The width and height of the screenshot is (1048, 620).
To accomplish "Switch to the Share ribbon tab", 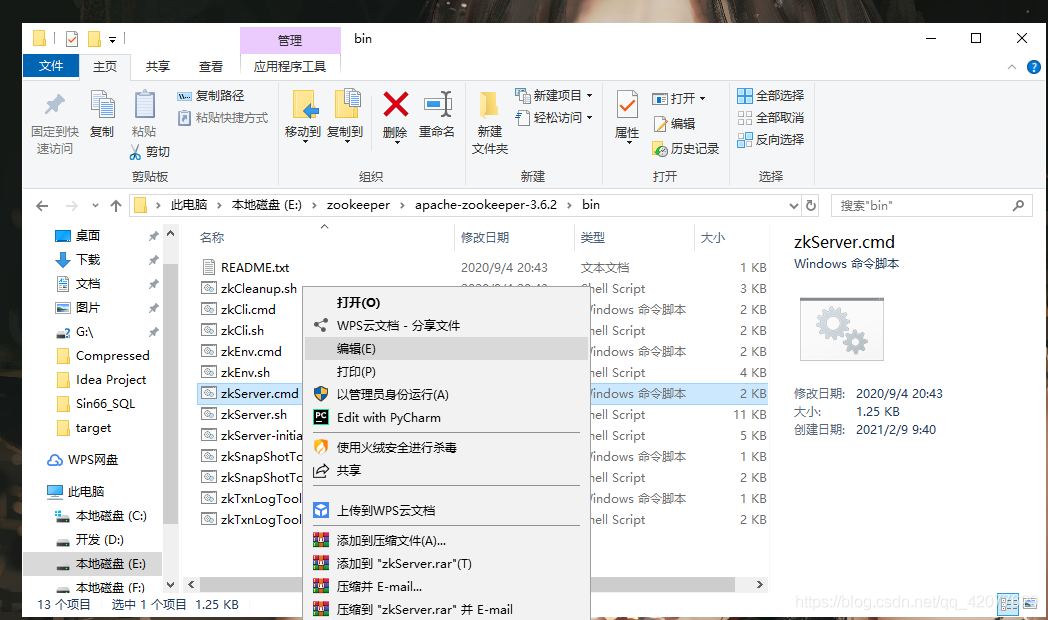I will click(158, 66).
